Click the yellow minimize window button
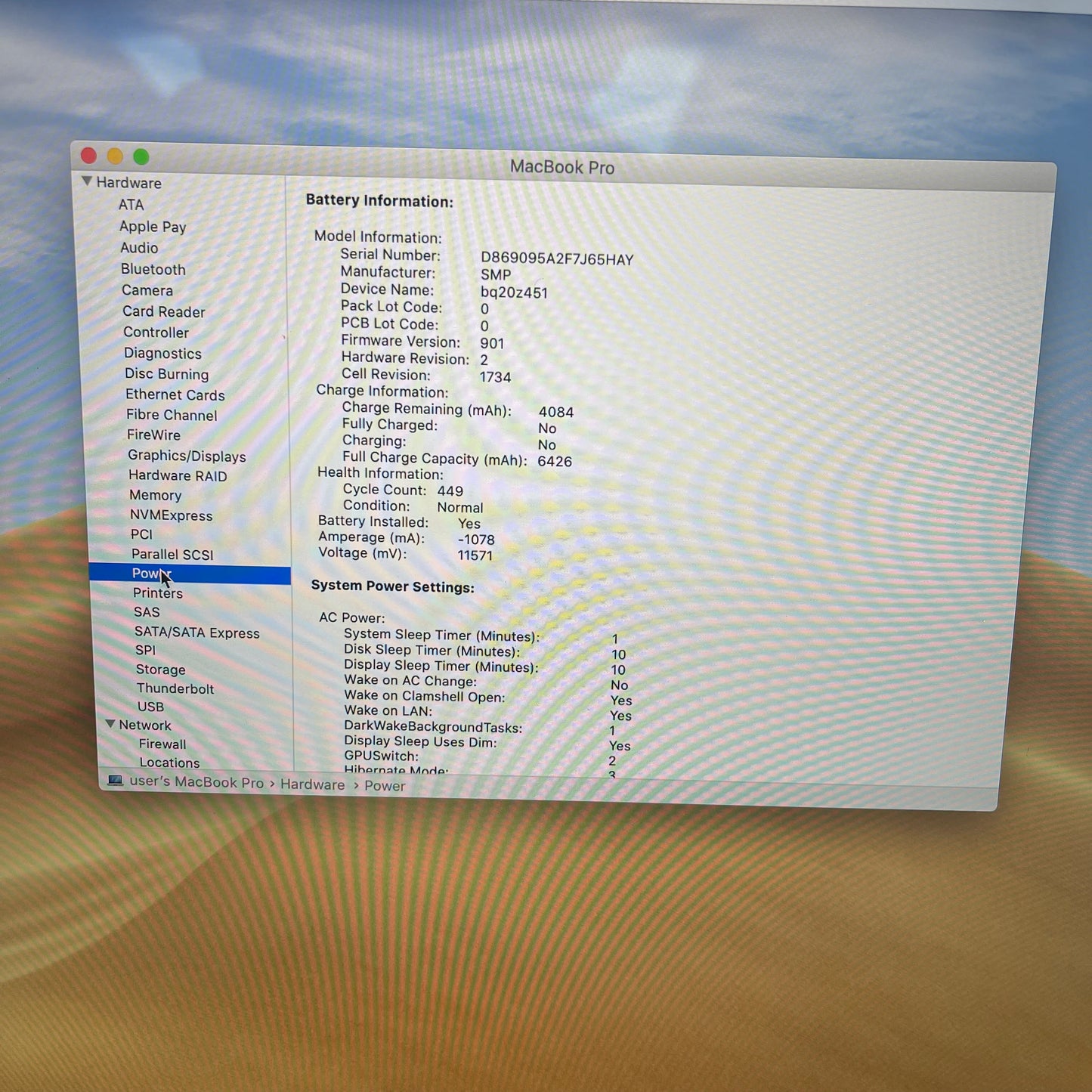The height and width of the screenshot is (1092, 1092). (115, 156)
